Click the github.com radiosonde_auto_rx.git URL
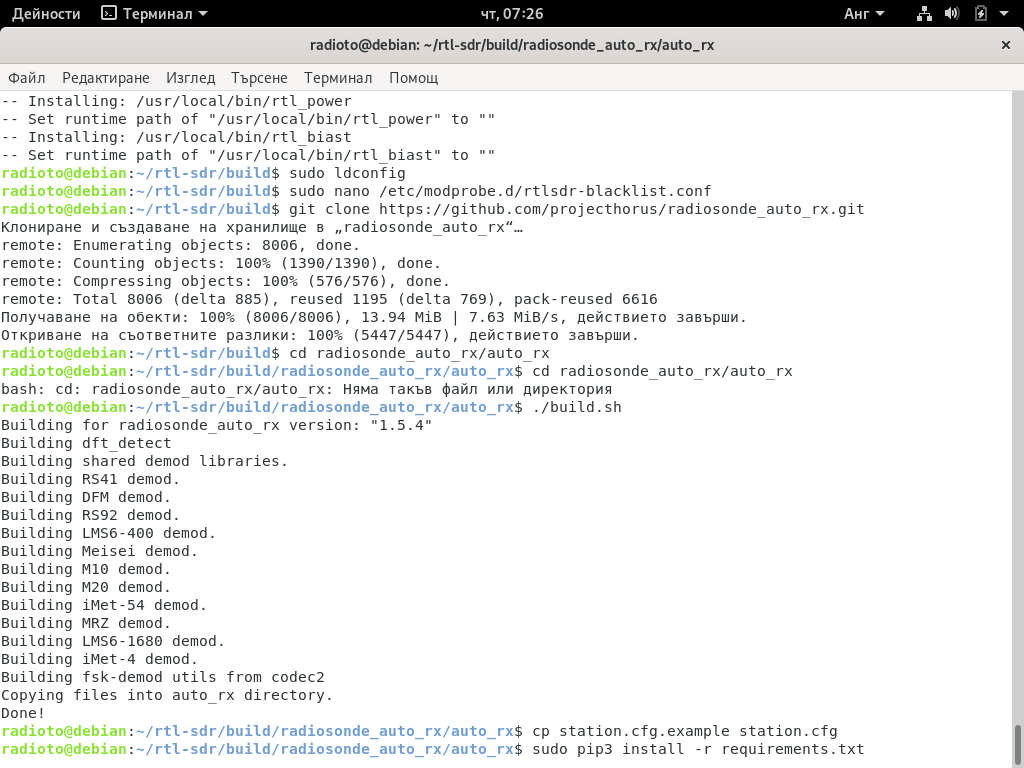1024x768 pixels. point(622,209)
